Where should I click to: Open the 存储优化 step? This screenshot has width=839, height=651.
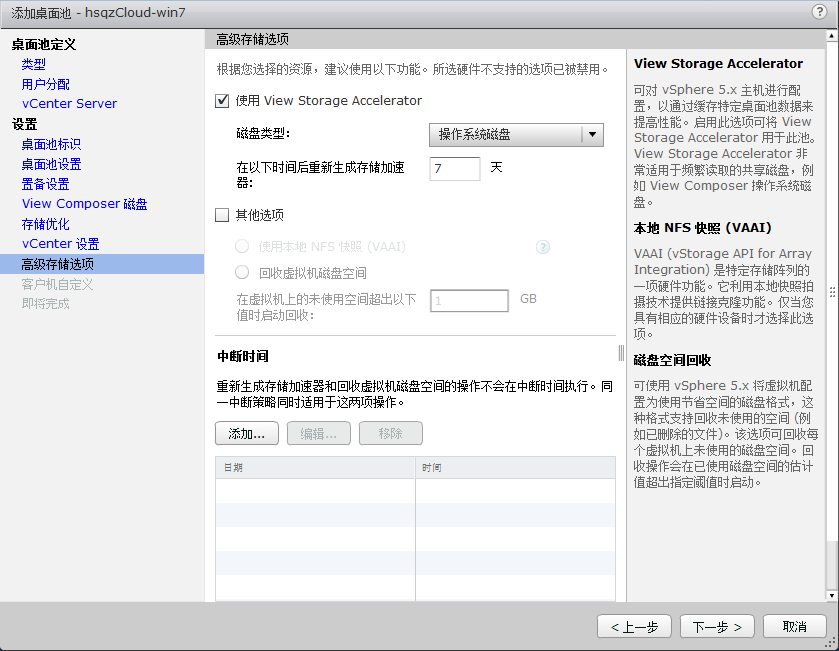[45, 224]
